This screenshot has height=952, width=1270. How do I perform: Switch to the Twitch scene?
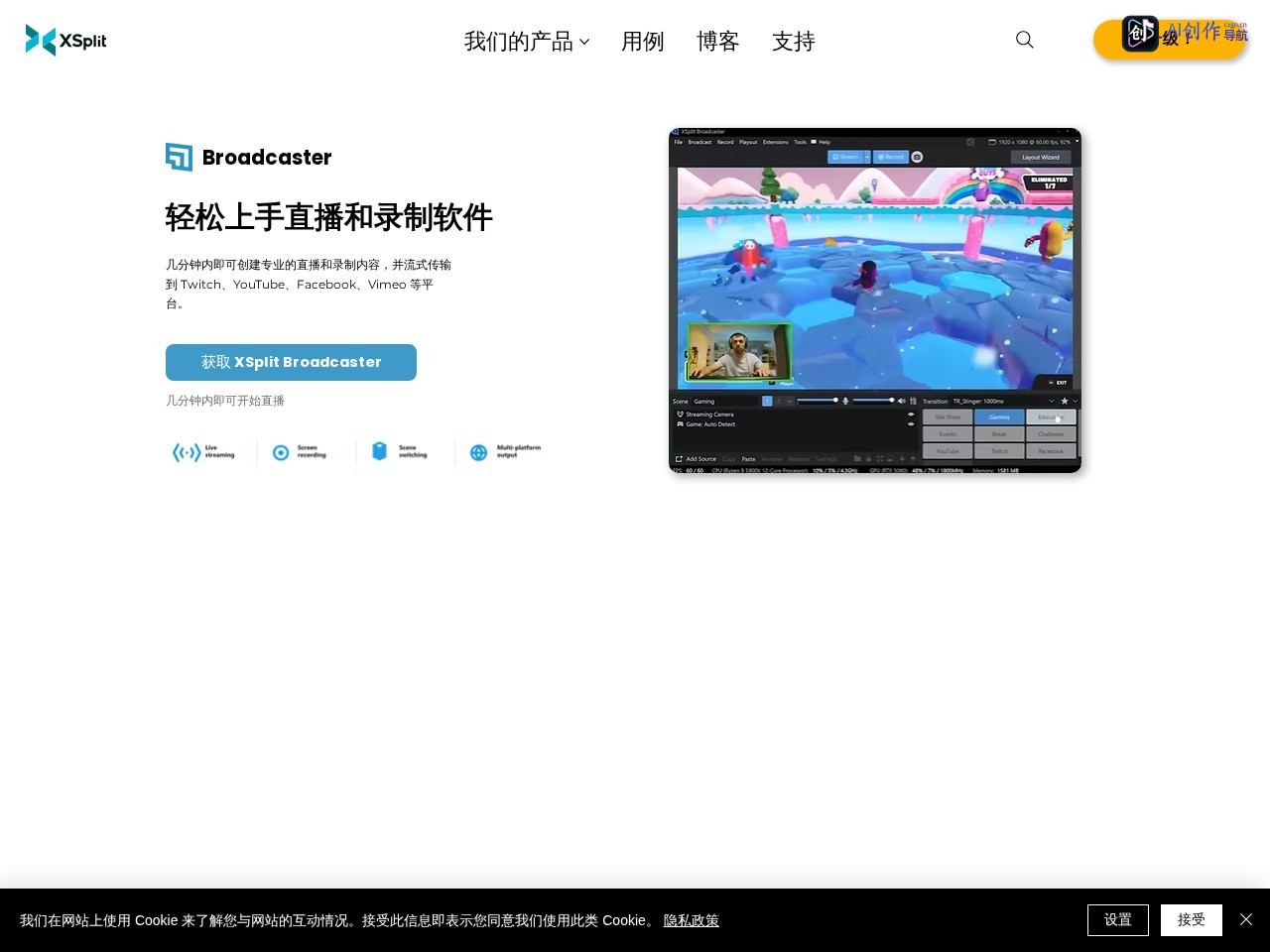[x=999, y=451]
